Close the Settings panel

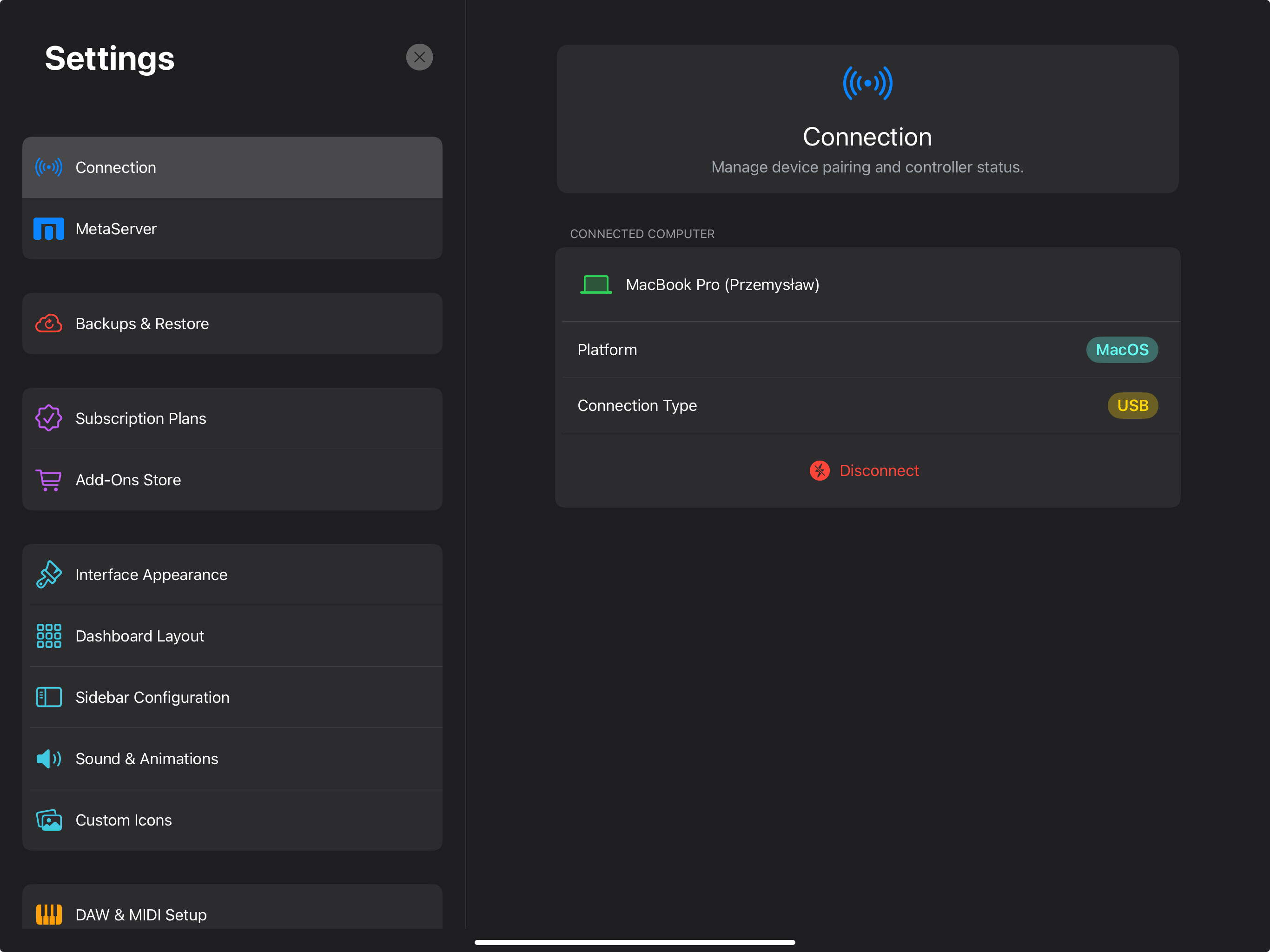[x=419, y=58]
